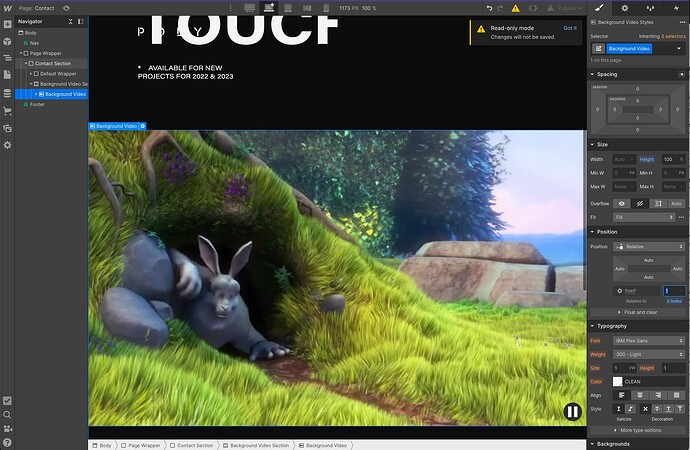This screenshot has width=690, height=450.
Task: Open the video tutorials icon
Action: [7, 428]
